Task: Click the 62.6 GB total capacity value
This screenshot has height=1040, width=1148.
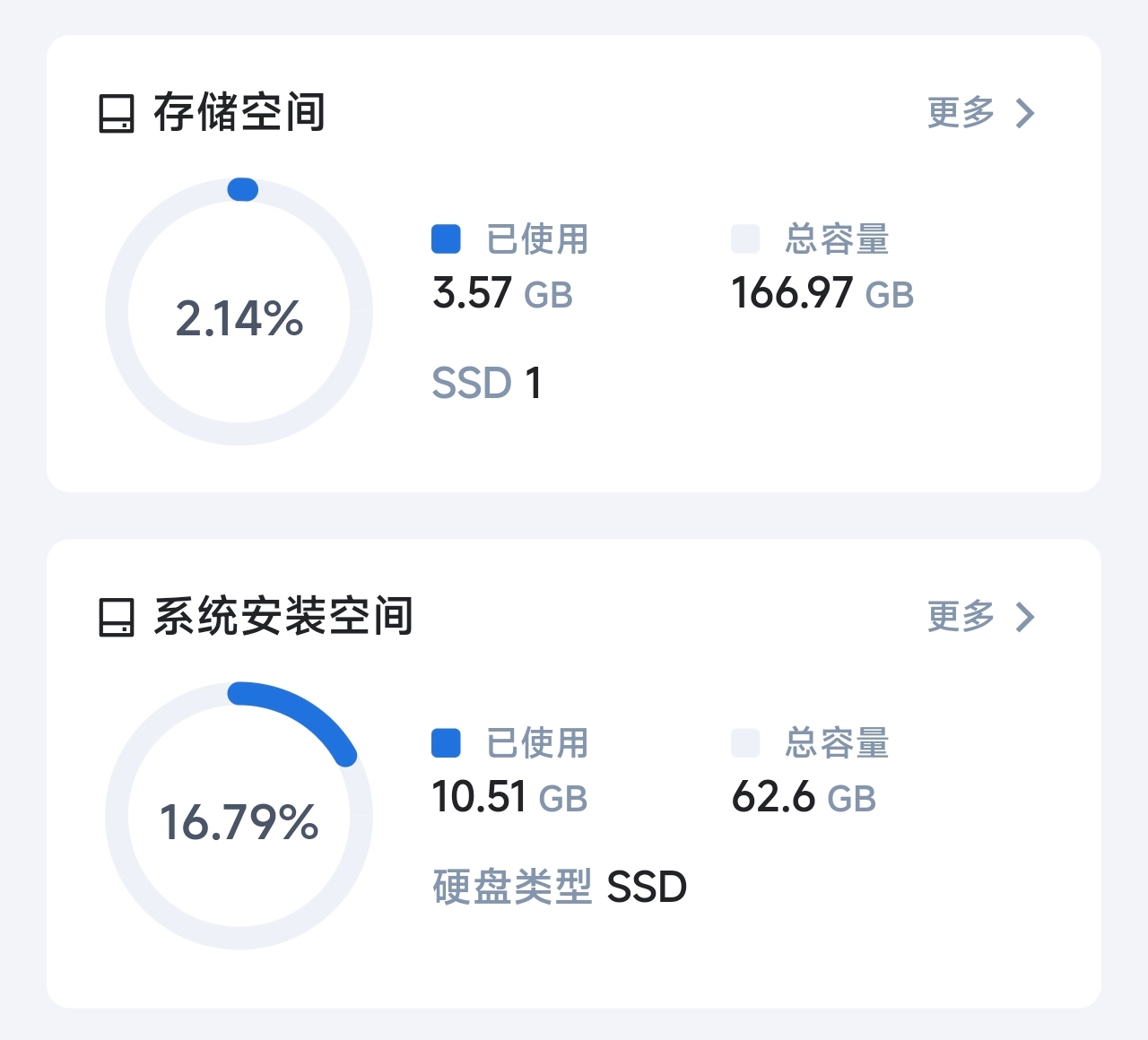Action: point(804,798)
